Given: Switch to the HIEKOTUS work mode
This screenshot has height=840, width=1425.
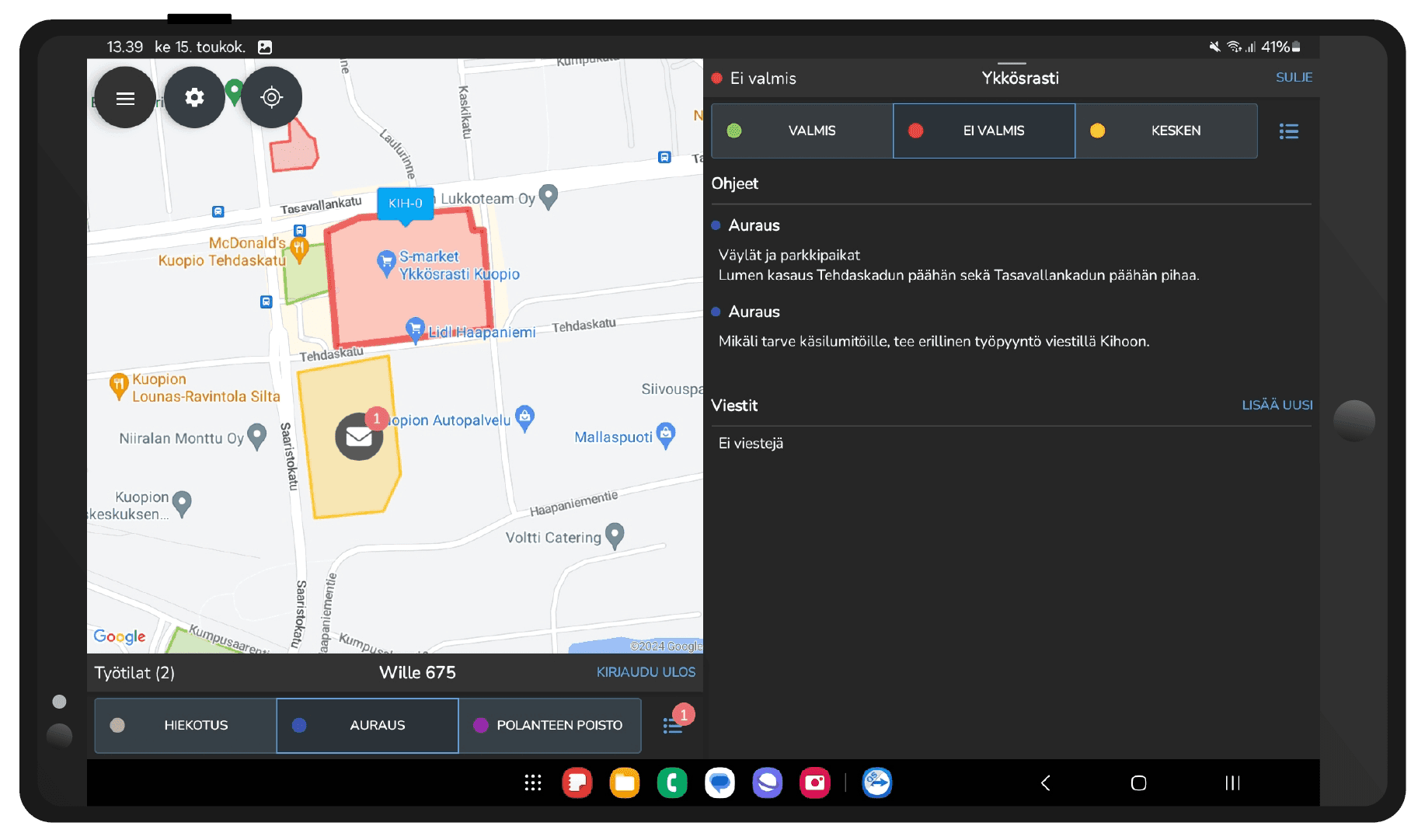Looking at the screenshot, I should pyautogui.click(x=184, y=725).
